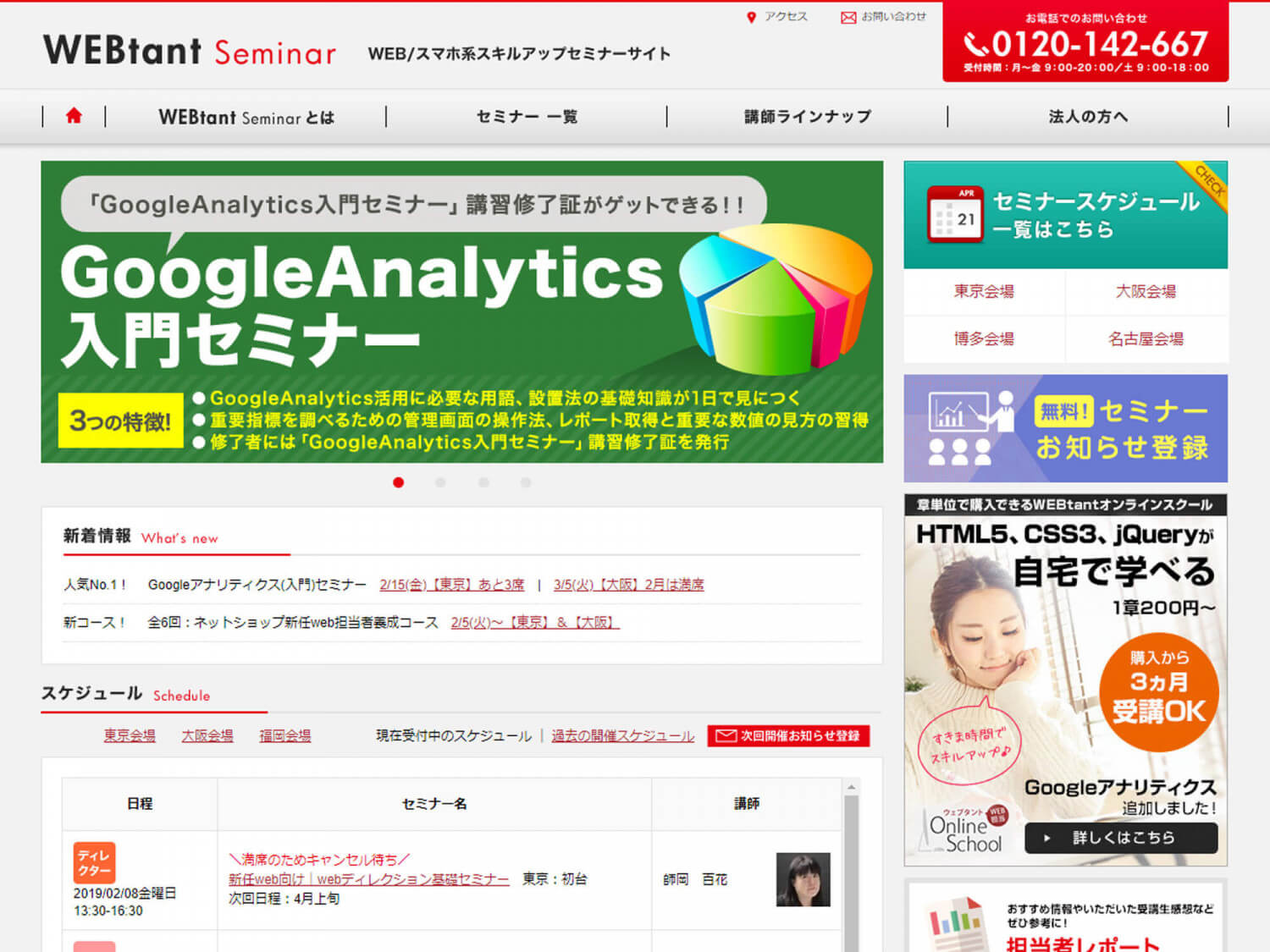The image size is (1270, 952).
Task: Open the 2/15(金)【東京】あと3席 link
Action: 452,585
